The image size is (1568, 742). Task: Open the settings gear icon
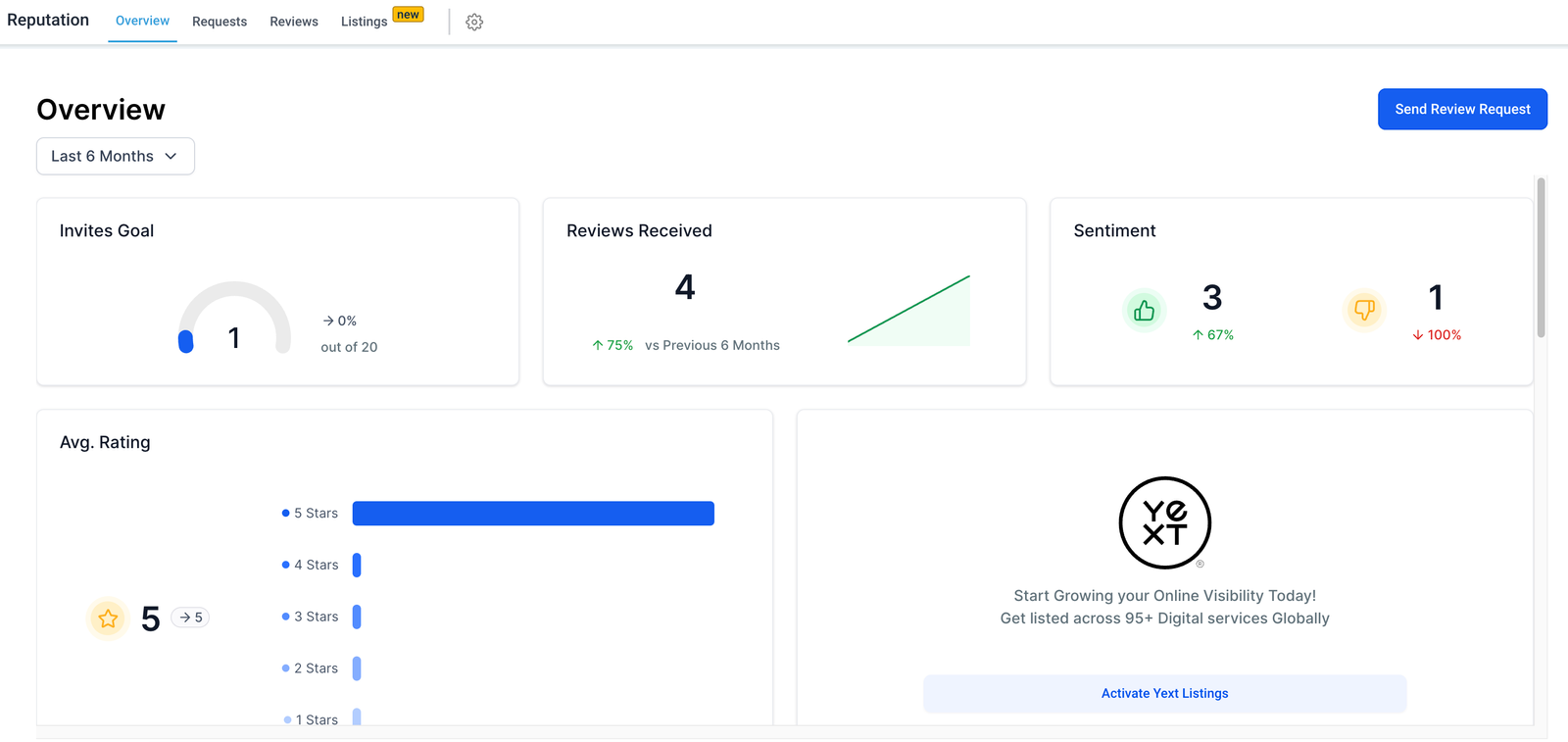pos(474,22)
